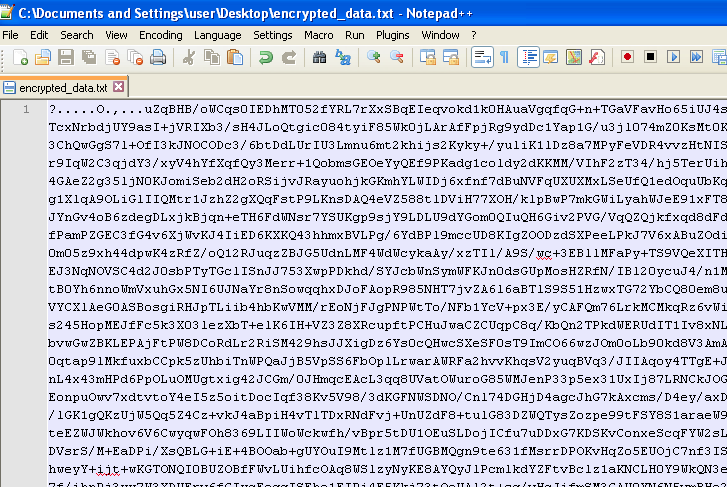Undo last action with green arrow icon
Viewport: 727px width, 487px height.
[266, 58]
